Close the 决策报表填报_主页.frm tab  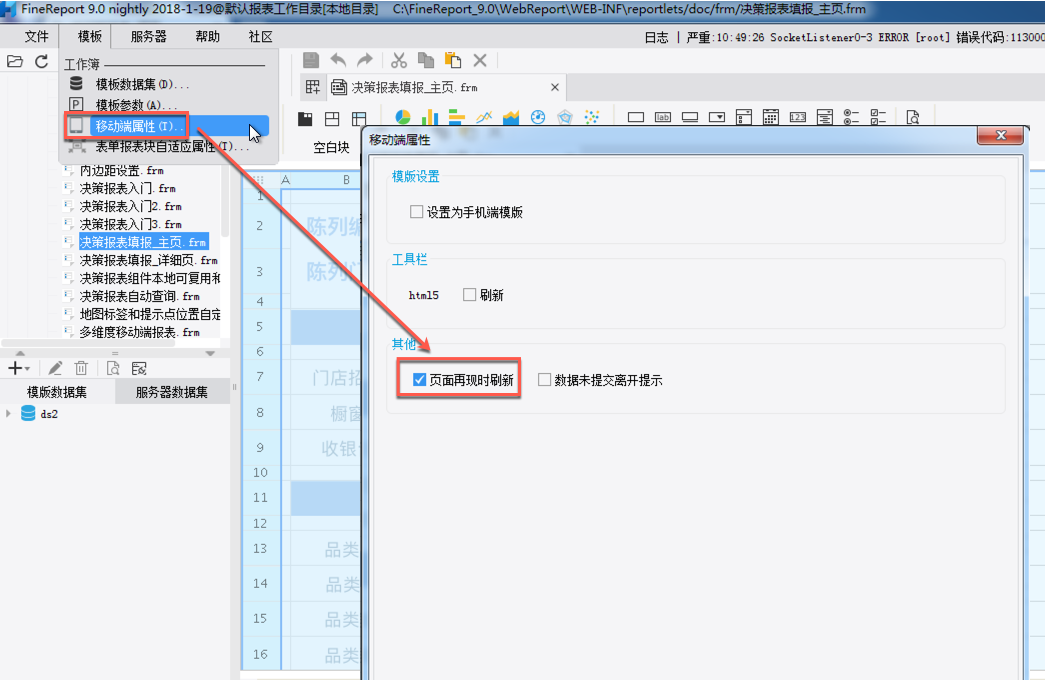554,87
